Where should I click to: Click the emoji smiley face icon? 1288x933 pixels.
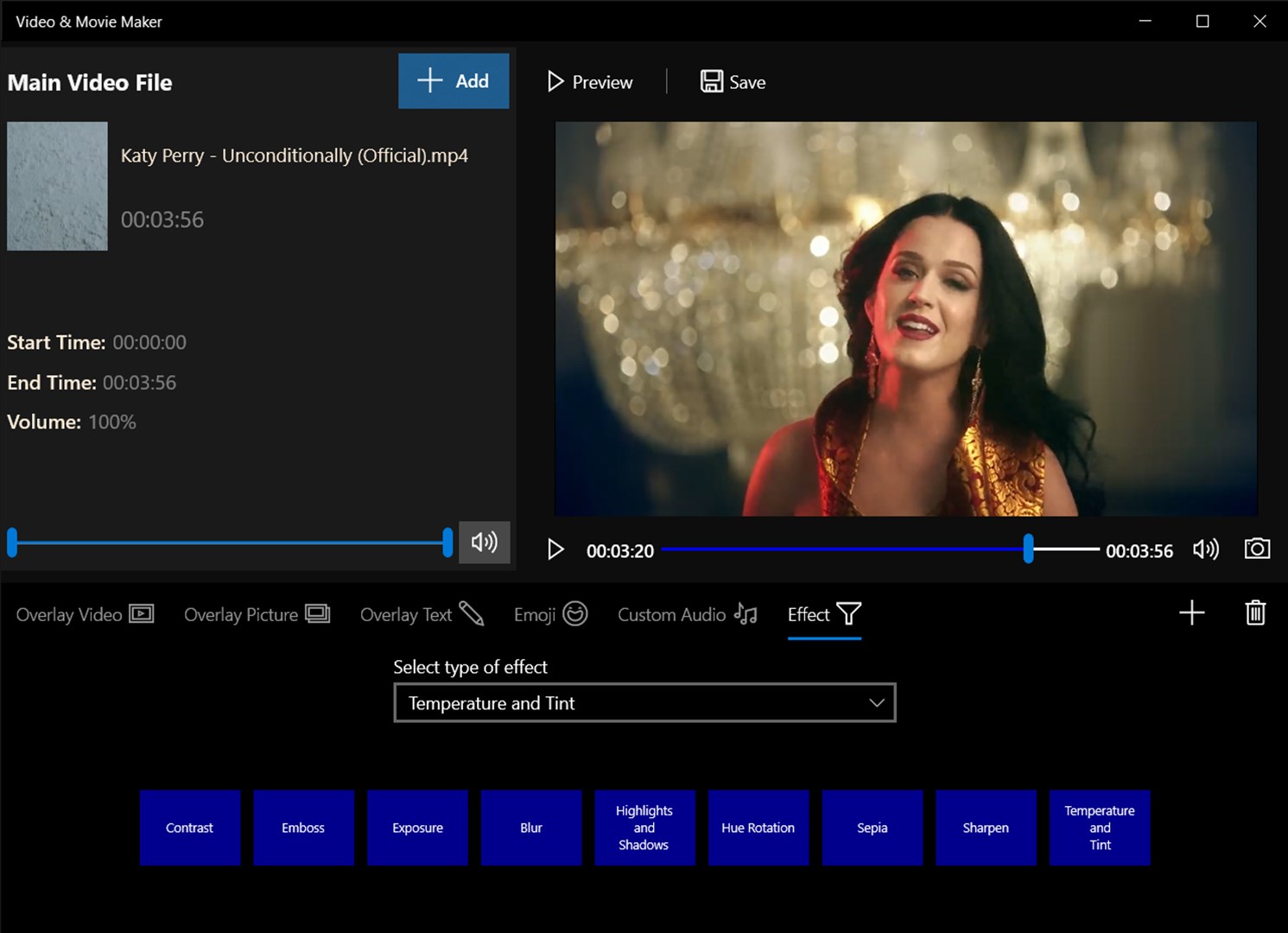(575, 613)
